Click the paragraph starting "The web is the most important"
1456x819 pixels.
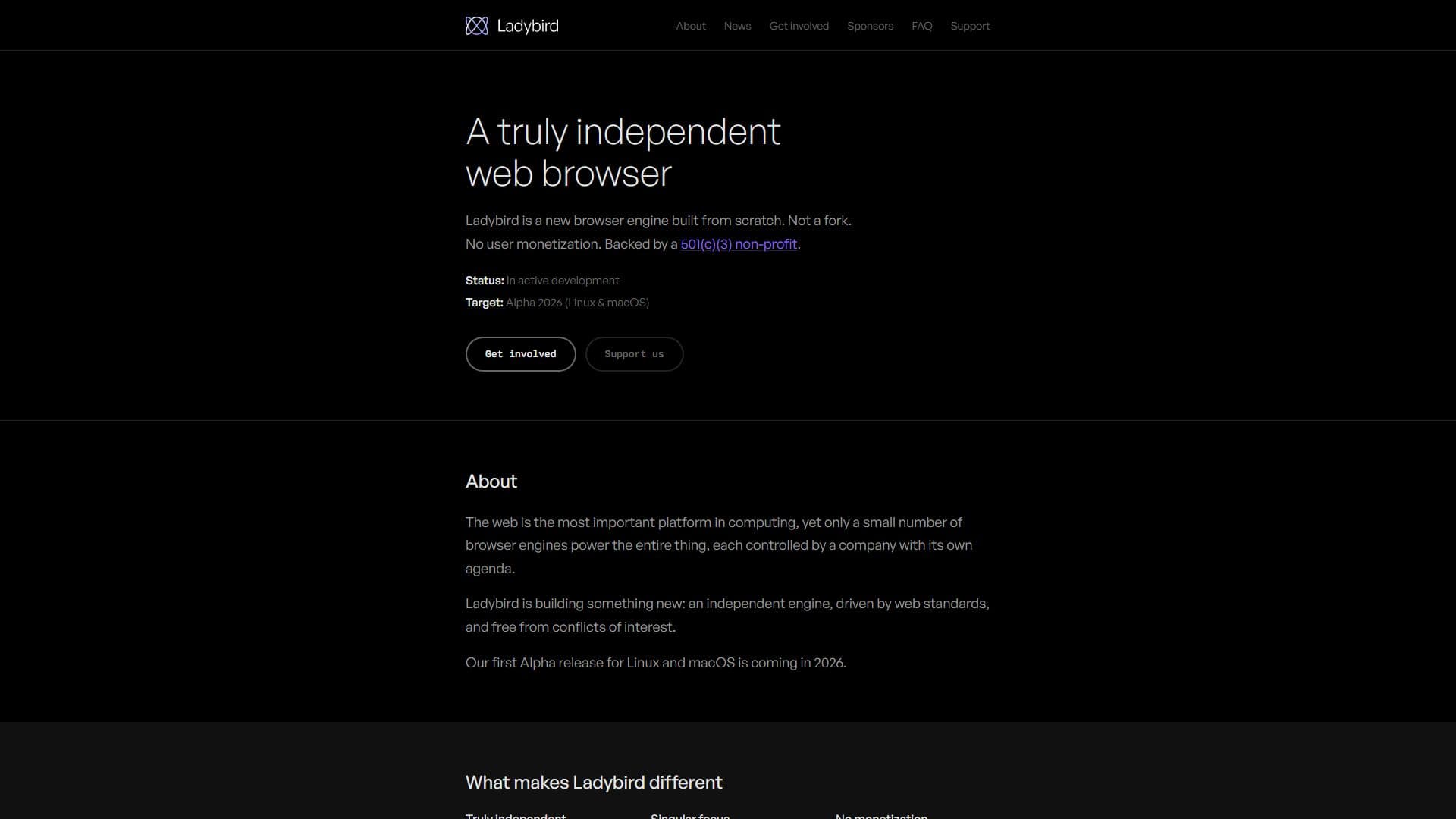point(719,545)
